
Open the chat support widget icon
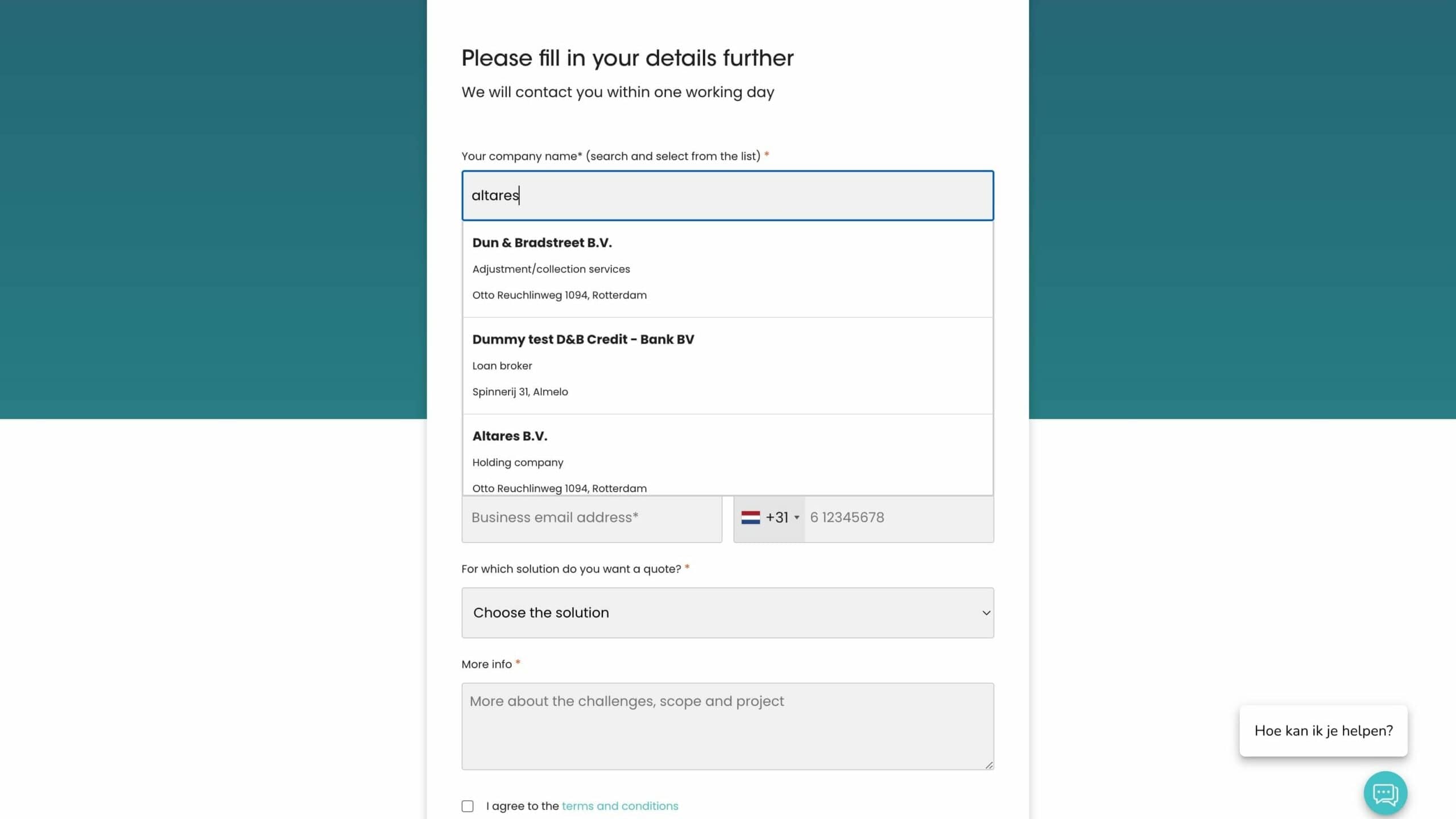pos(1385,793)
